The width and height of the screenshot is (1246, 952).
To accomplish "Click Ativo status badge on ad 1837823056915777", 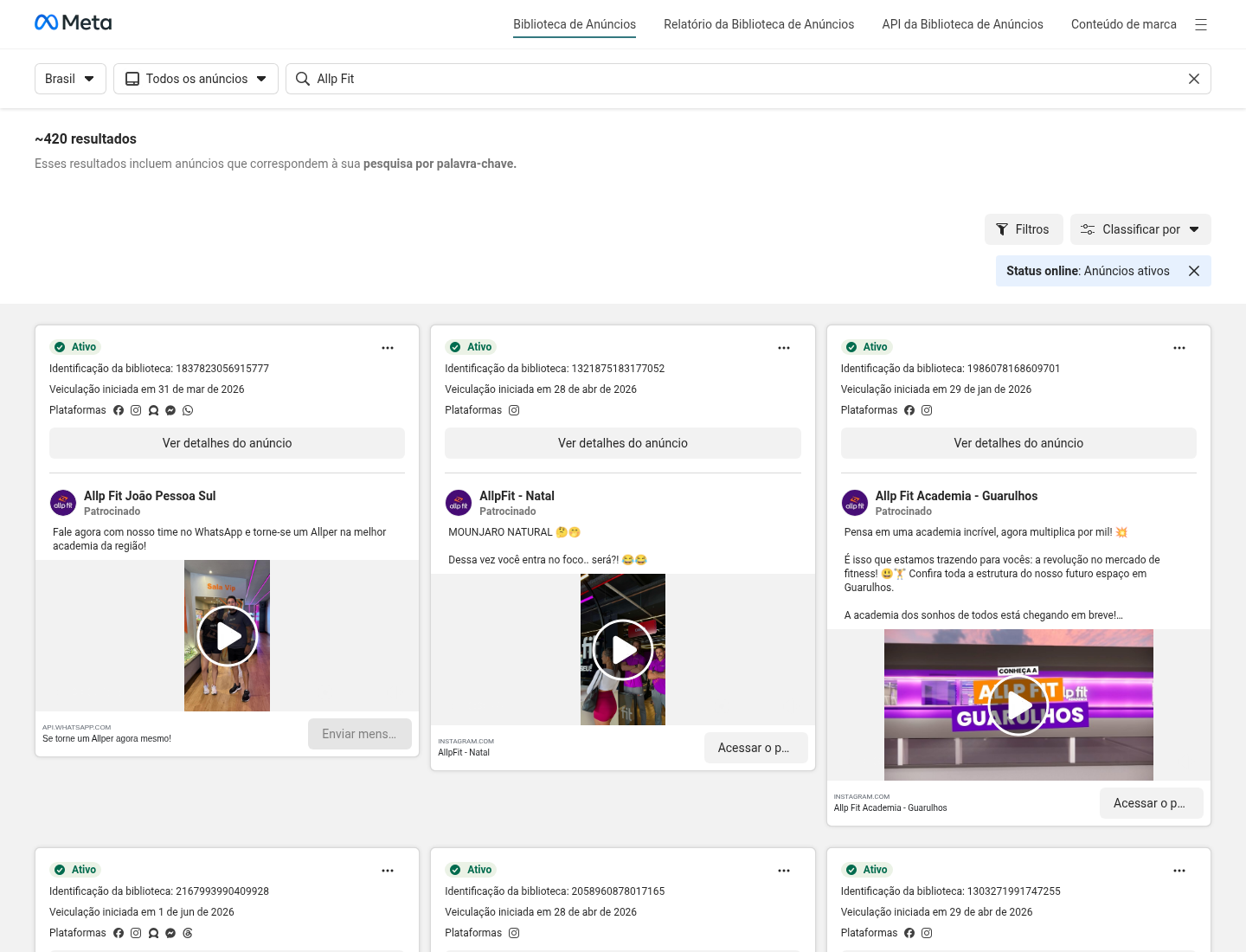I will tap(77, 347).
